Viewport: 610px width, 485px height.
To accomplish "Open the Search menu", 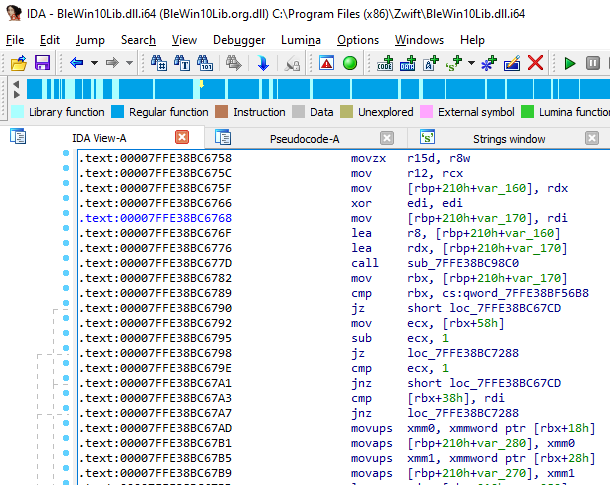I will point(138,40).
